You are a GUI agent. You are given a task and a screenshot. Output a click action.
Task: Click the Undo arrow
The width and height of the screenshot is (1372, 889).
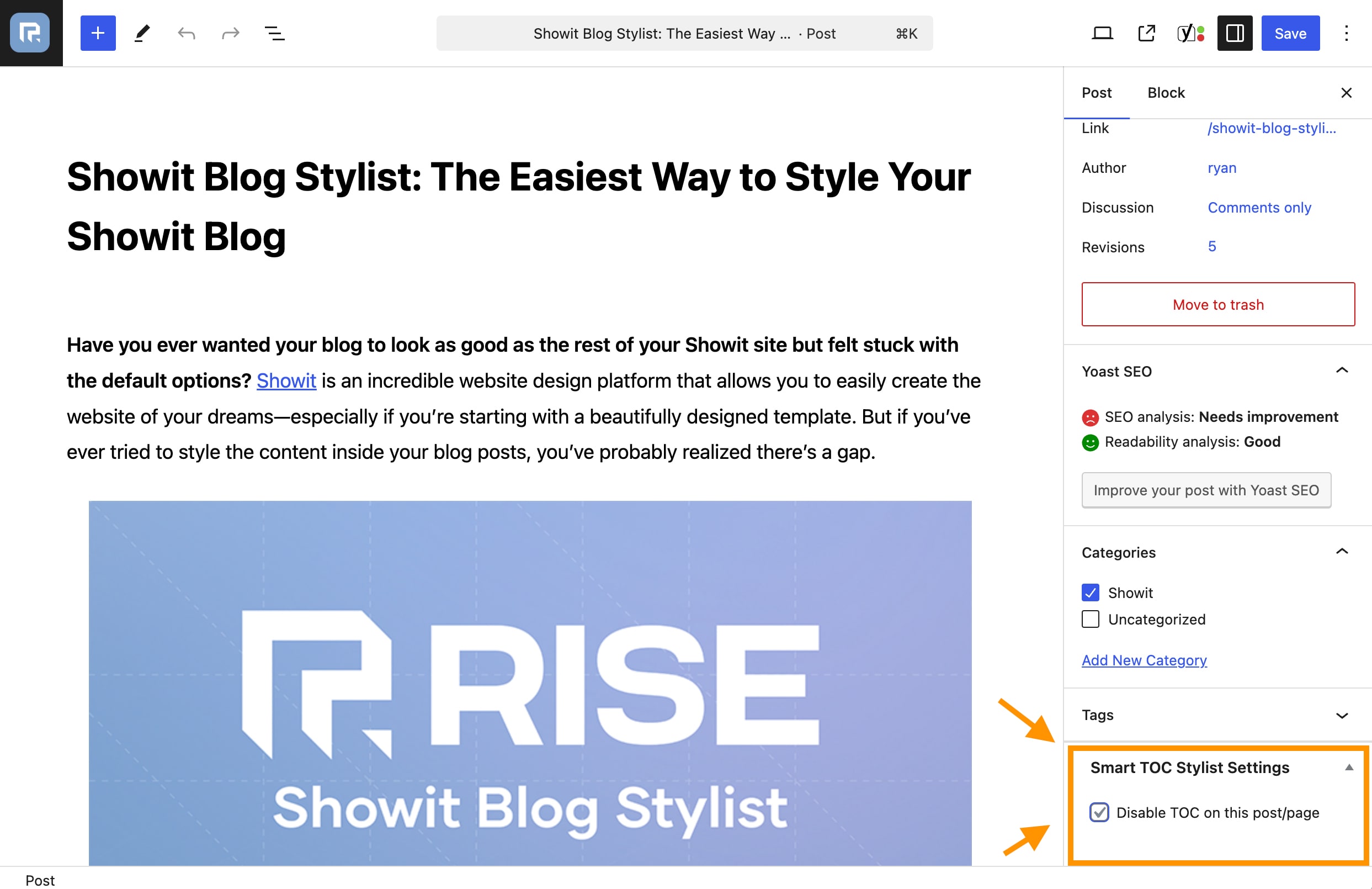tap(186, 34)
